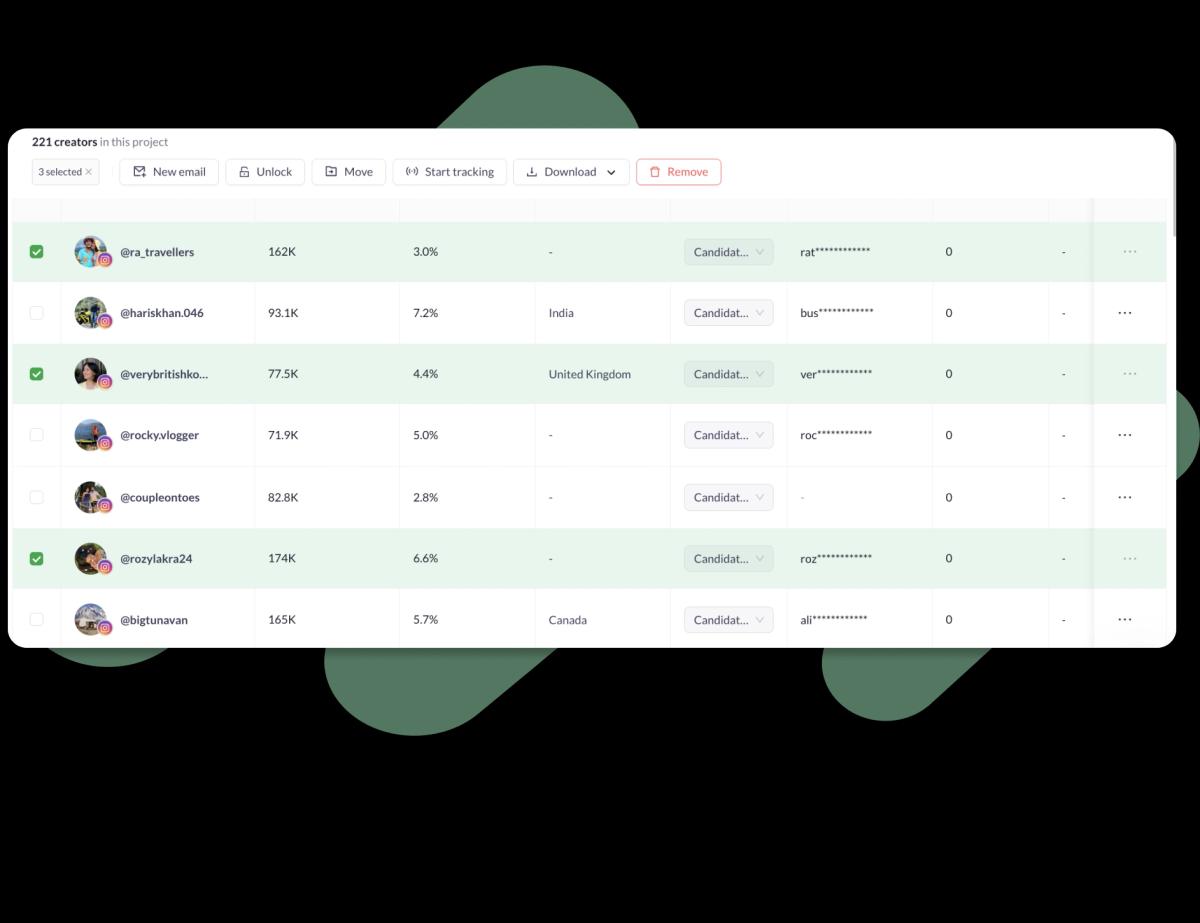This screenshot has width=1200, height=923.
Task: Click the 'United Kingdom' location cell
Action: pyautogui.click(x=590, y=374)
